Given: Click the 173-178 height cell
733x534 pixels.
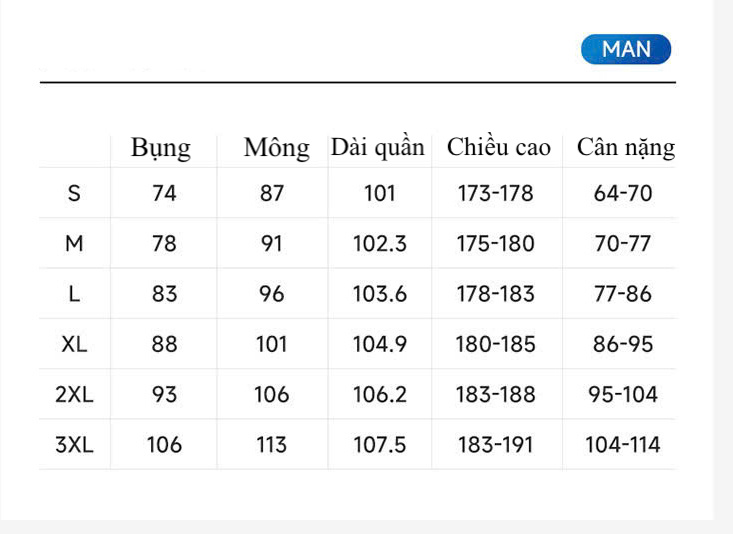Looking at the screenshot, I should click(496, 194).
